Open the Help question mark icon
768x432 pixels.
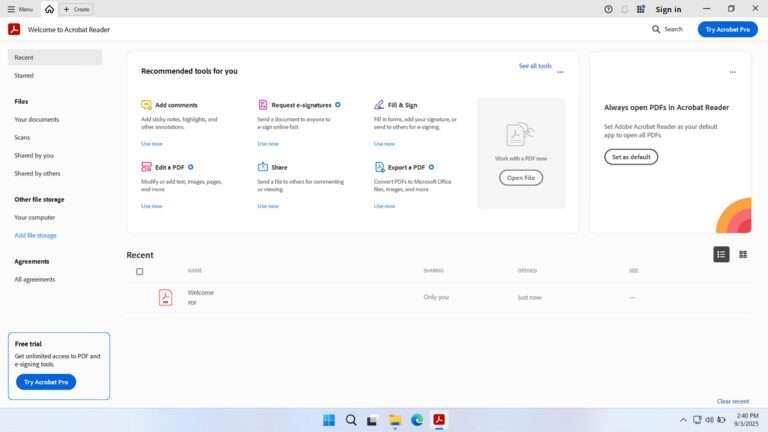(609, 9)
